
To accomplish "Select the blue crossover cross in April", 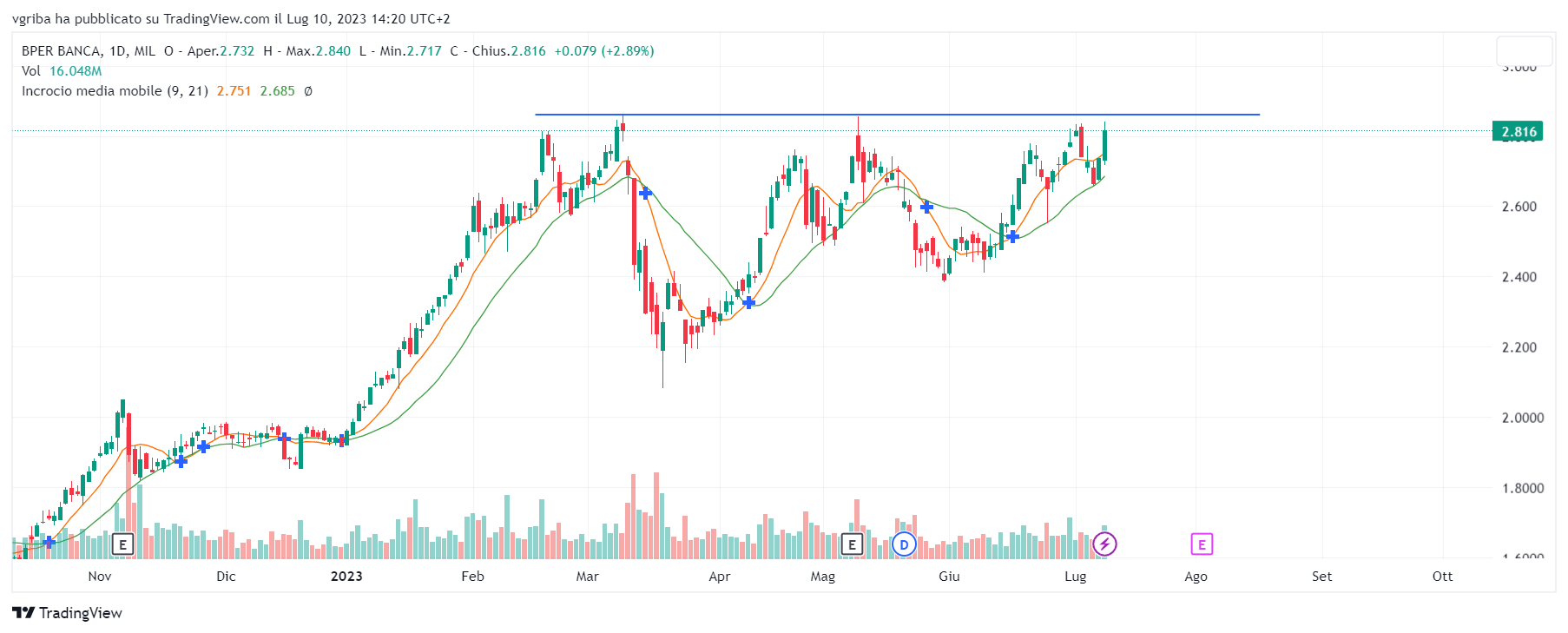I will click(748, 302).
